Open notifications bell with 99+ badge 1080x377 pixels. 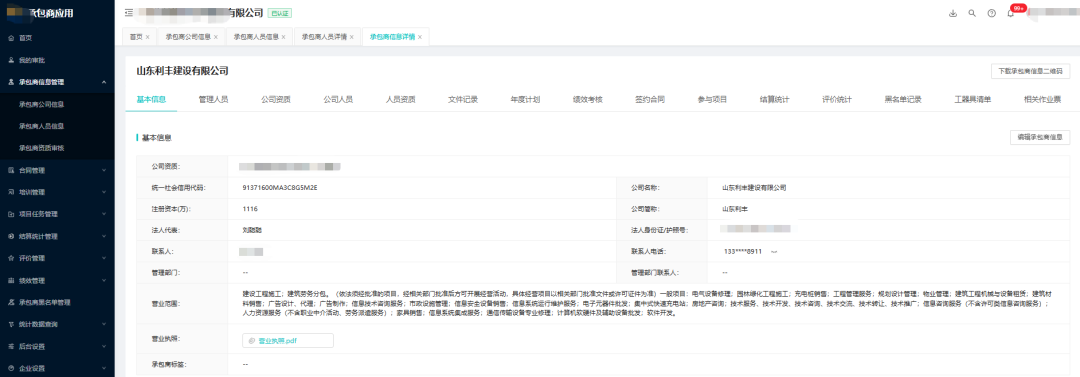1011,13
